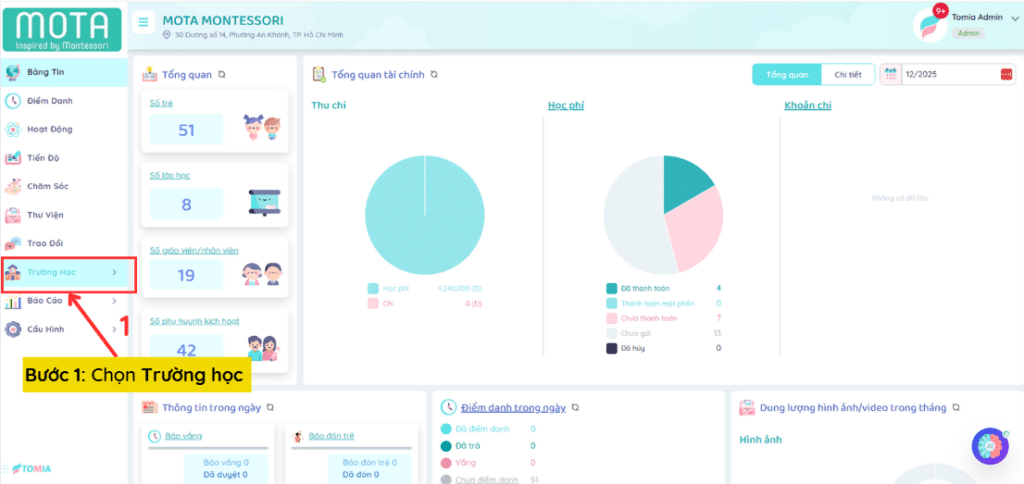The width and height of the screenshot is (1024, 484).
Task: Go to Thư Viện in the sidebar
Action: pos(47,214)
